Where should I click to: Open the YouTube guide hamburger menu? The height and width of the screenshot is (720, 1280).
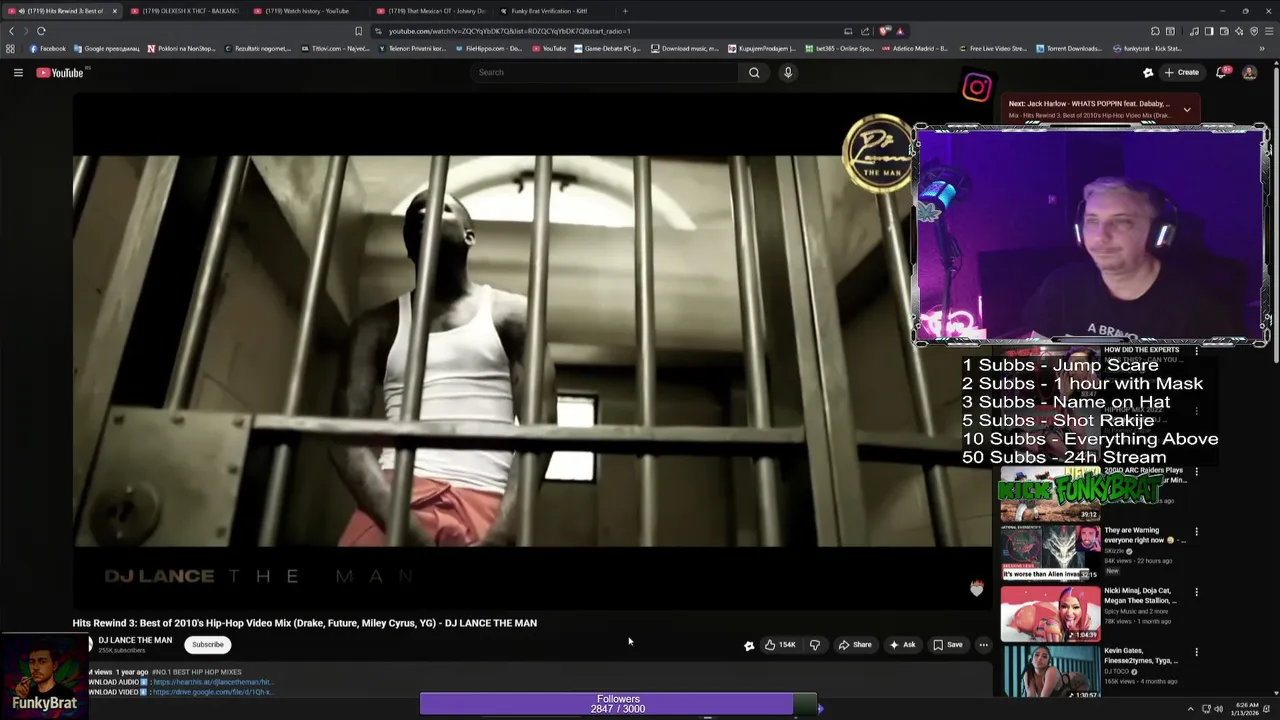point(18,72)
